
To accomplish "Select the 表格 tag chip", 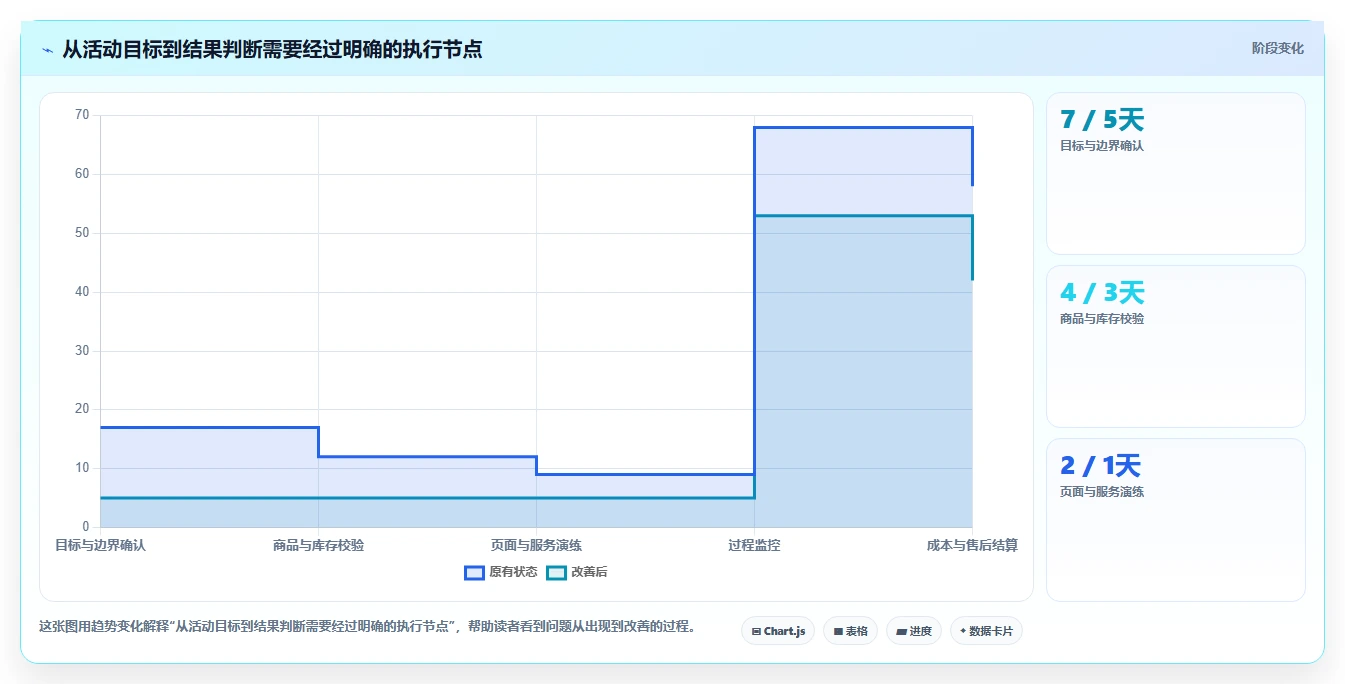I will [x=850, y=631].
